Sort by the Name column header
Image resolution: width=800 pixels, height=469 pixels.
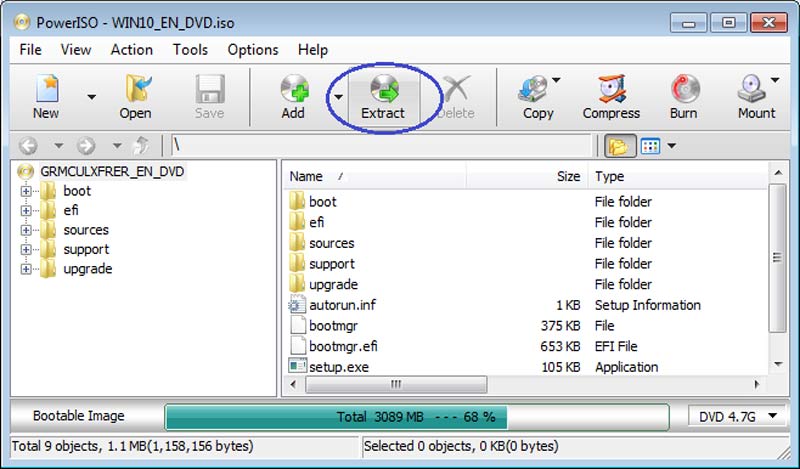[375, 177]
